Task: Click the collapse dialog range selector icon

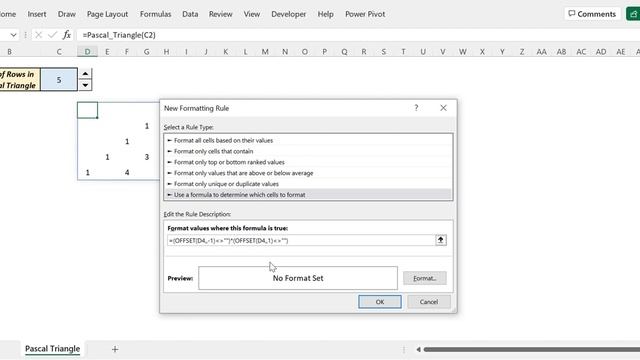Action: [x=441, y=240]
